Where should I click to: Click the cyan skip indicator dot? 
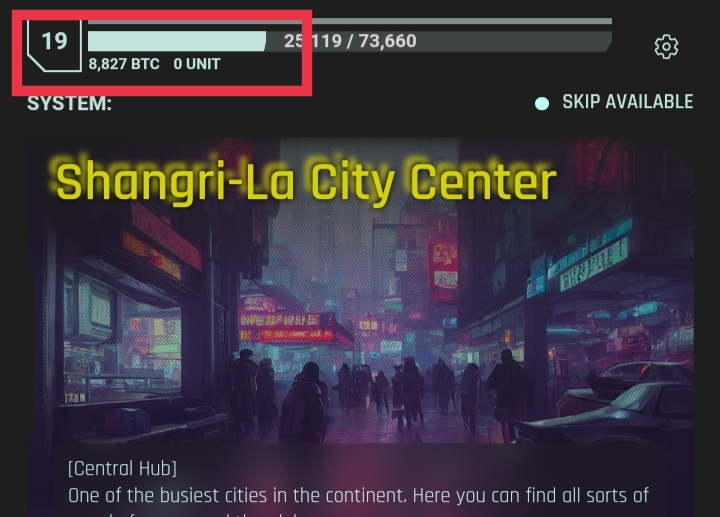(x=542, y=103)
